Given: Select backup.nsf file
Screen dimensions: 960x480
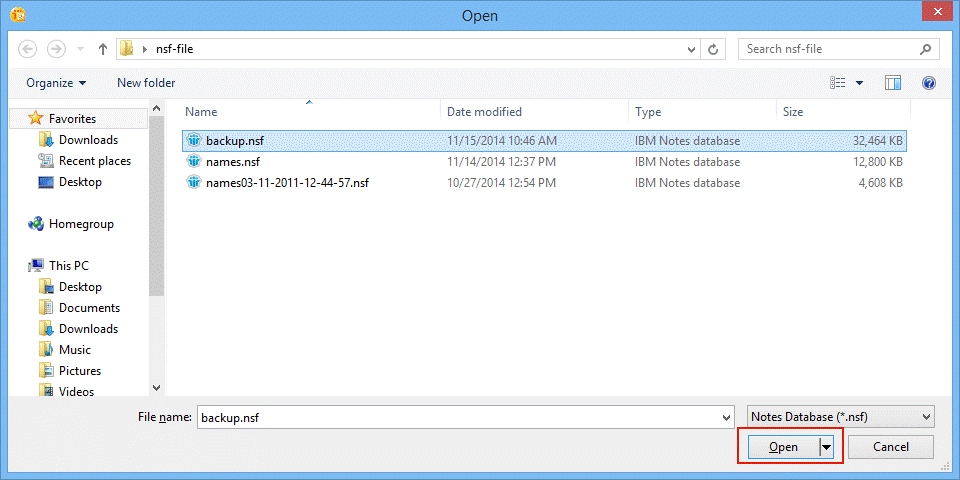Looking at the screenshot, I should click(544, 141).
